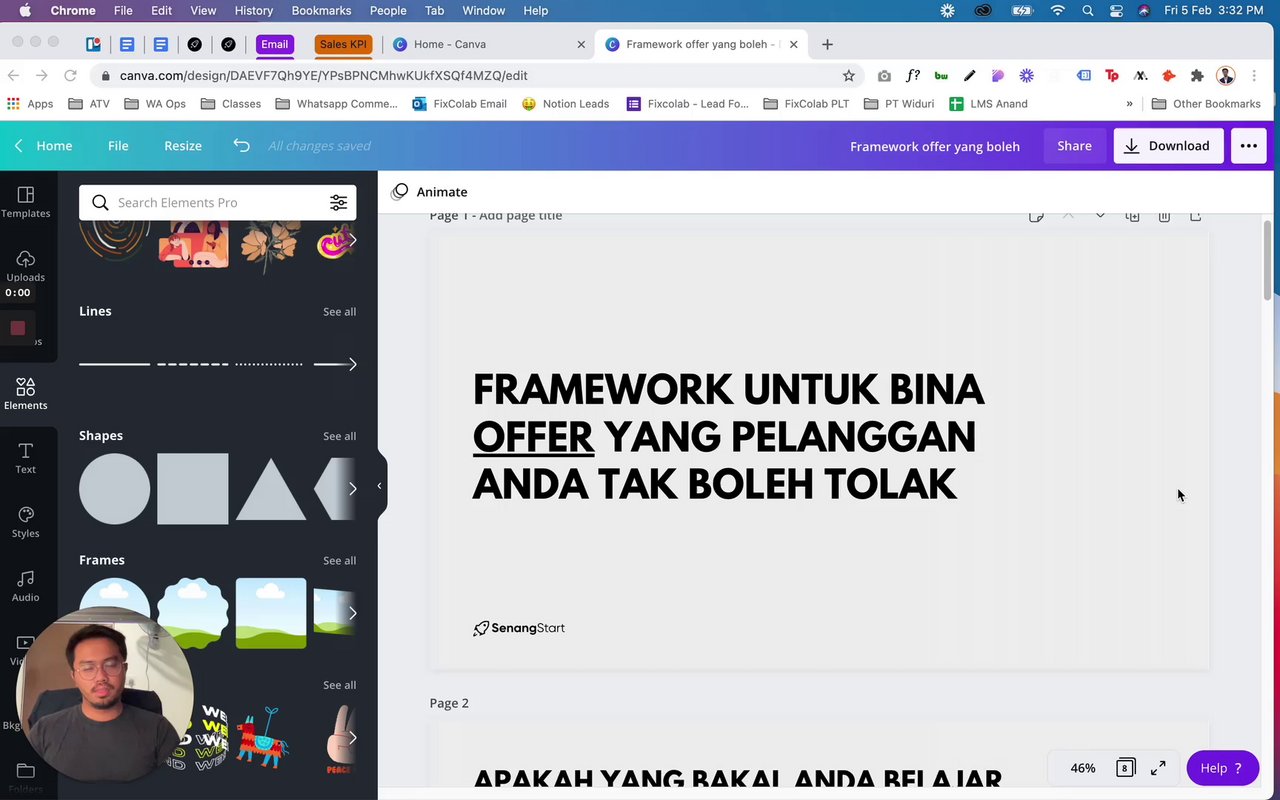This screenshot has height=800, width=1280.
Task: Delete Page 1 trash icon
Action: point(1164,215)
